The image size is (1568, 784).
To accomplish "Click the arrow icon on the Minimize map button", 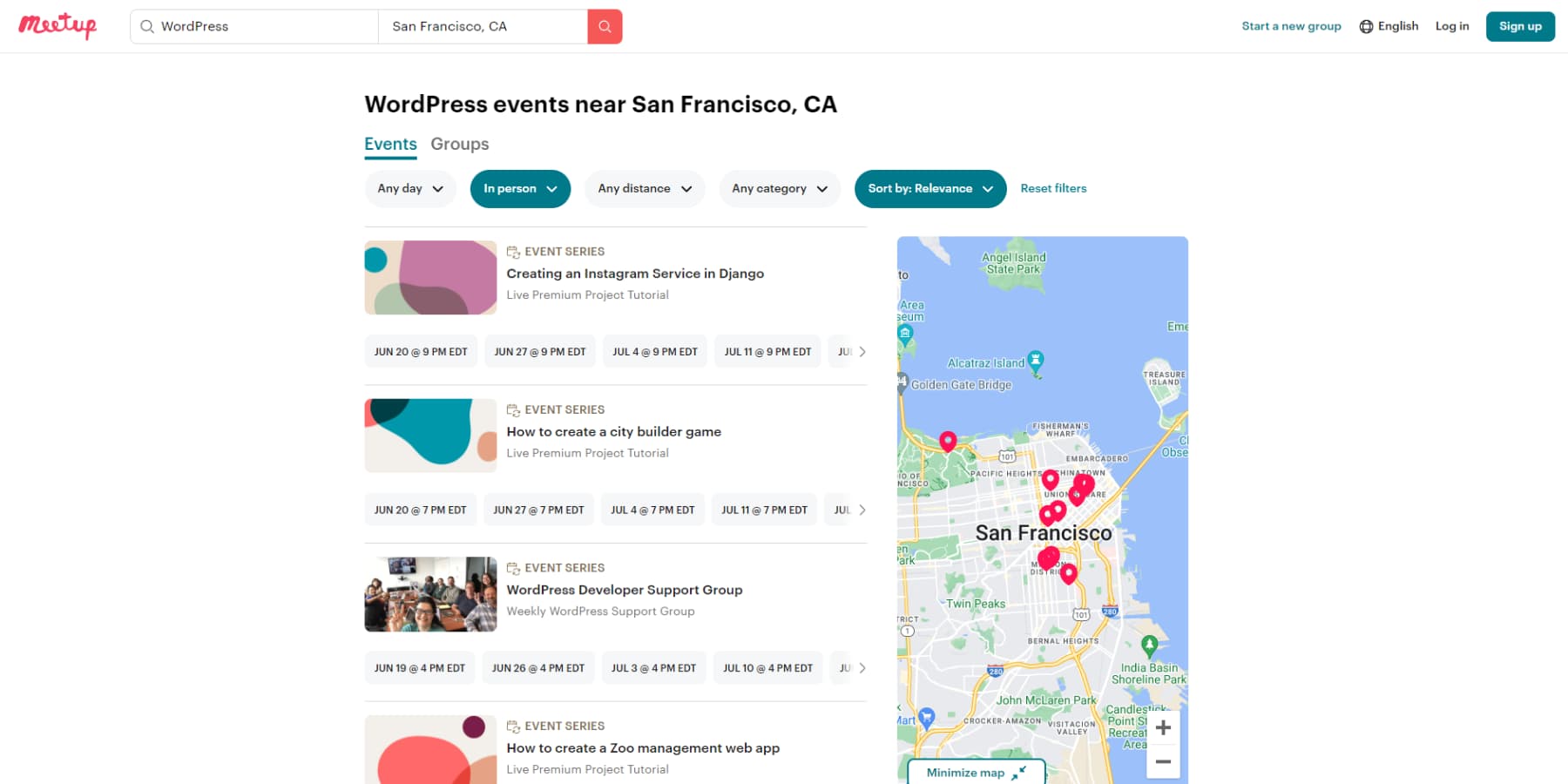I will tap(1017, 774).
